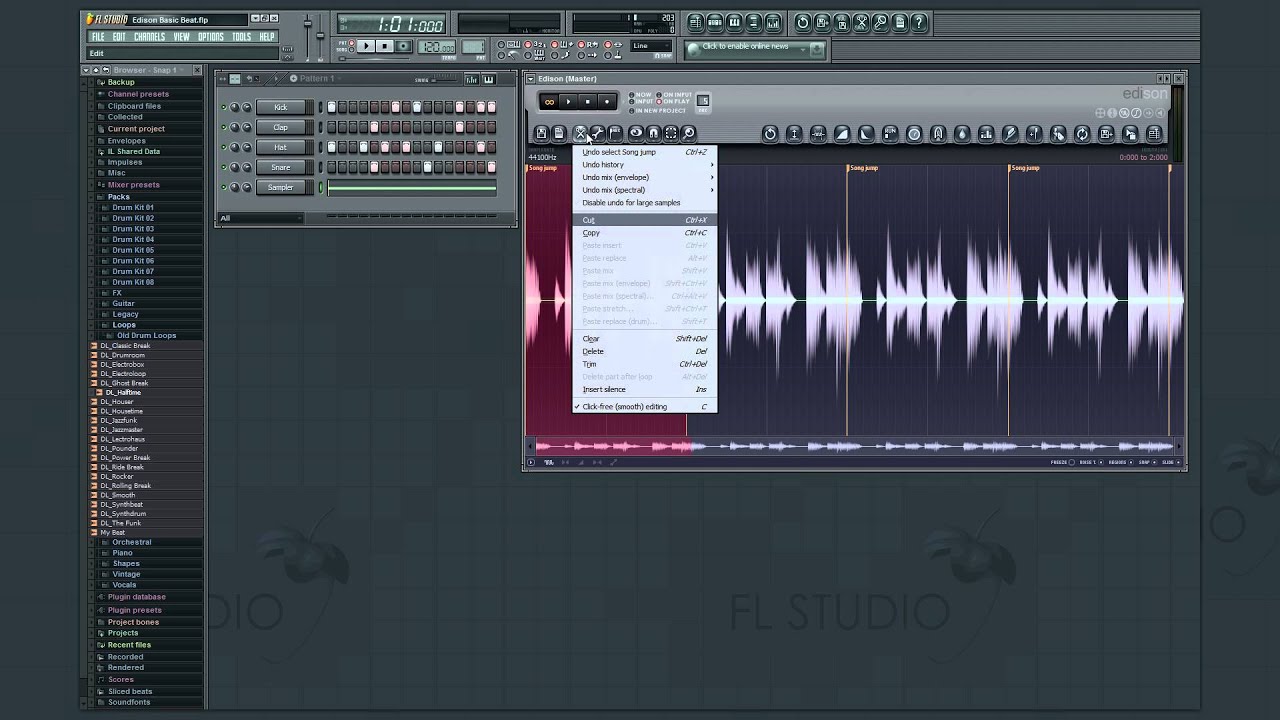The image size is (1280, 720).
Task: Click the Edison save (floppy disk) icon
Action: click(x=541, y=133)
